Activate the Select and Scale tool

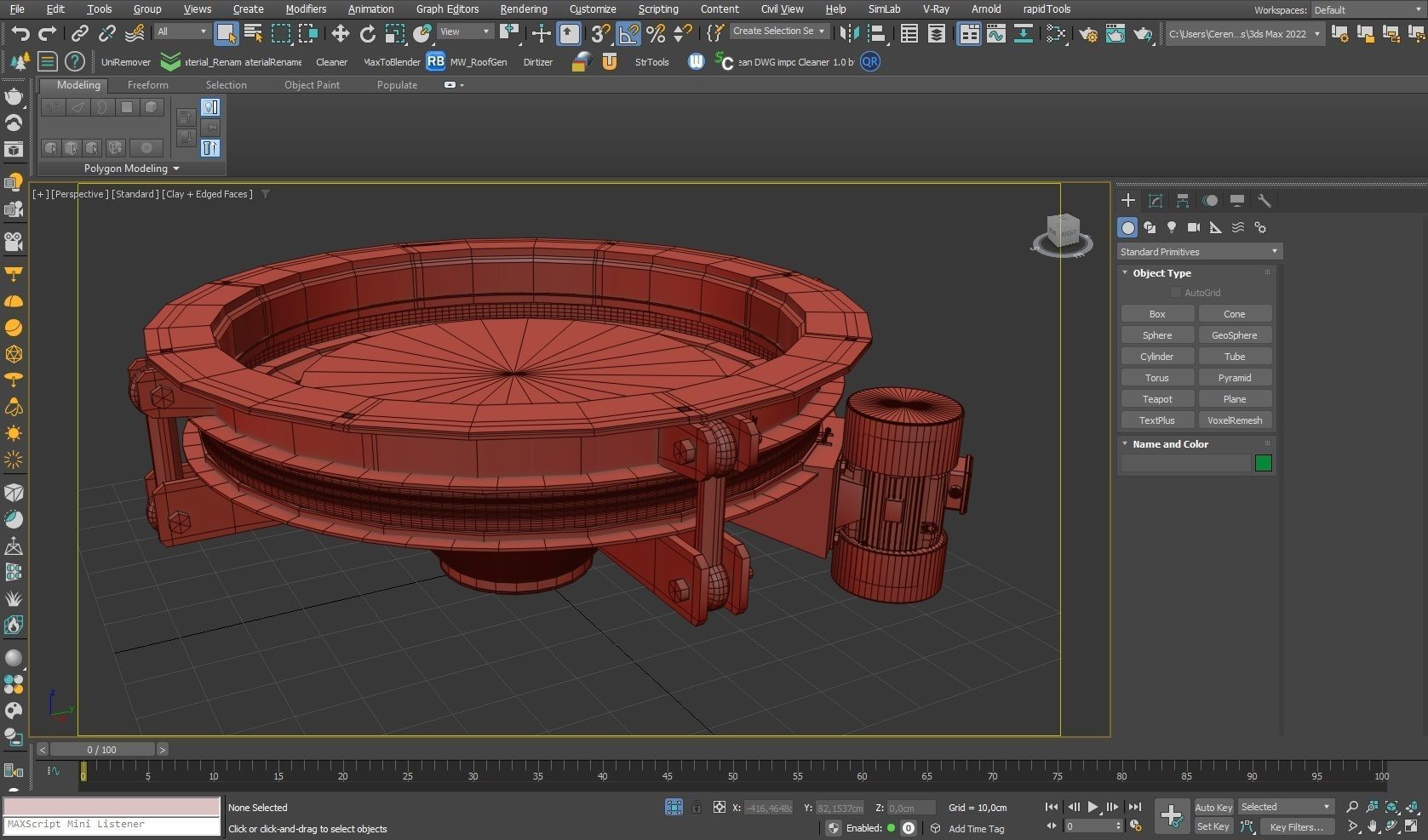tap(394, 33)
